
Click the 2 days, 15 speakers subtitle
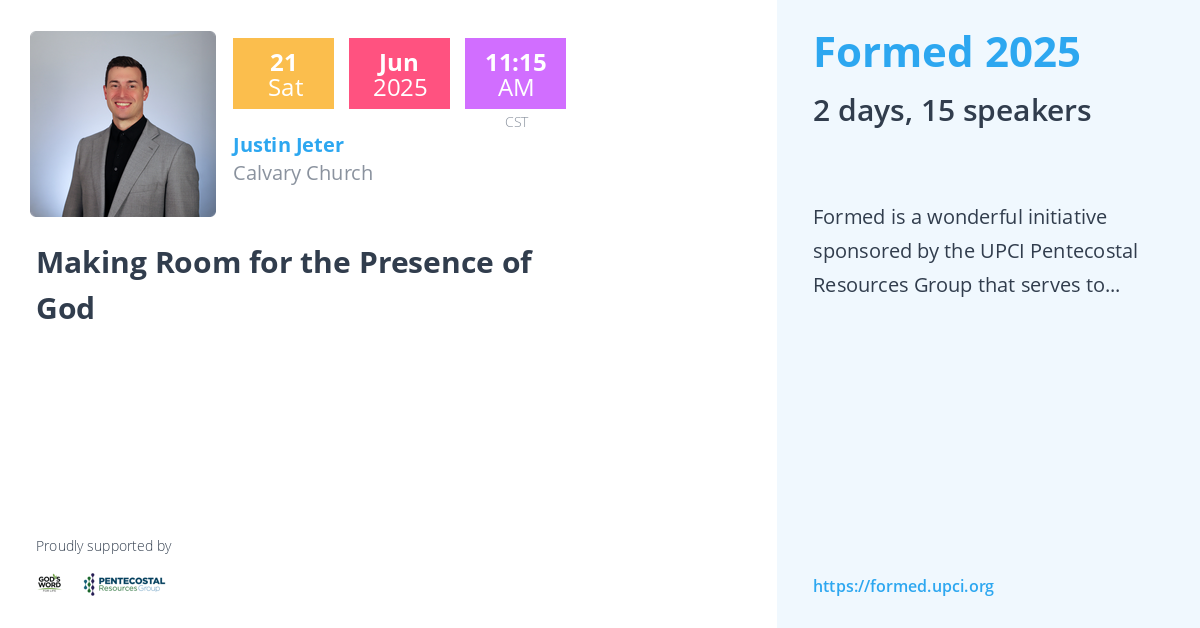click(951, 110)
